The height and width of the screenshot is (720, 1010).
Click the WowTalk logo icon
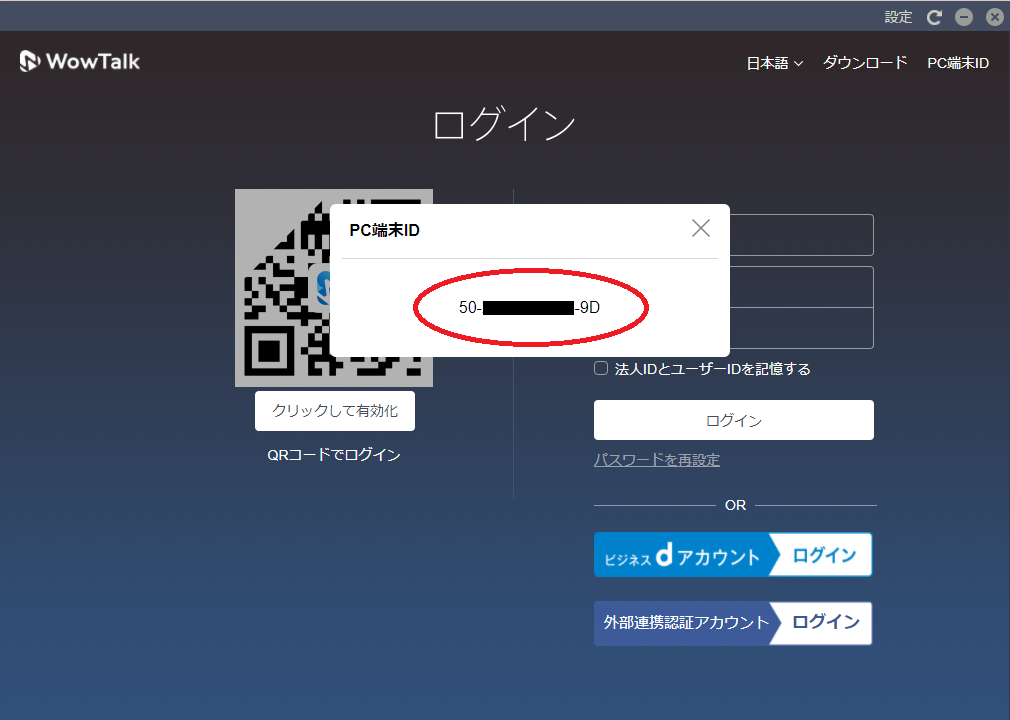coord(29,61)
